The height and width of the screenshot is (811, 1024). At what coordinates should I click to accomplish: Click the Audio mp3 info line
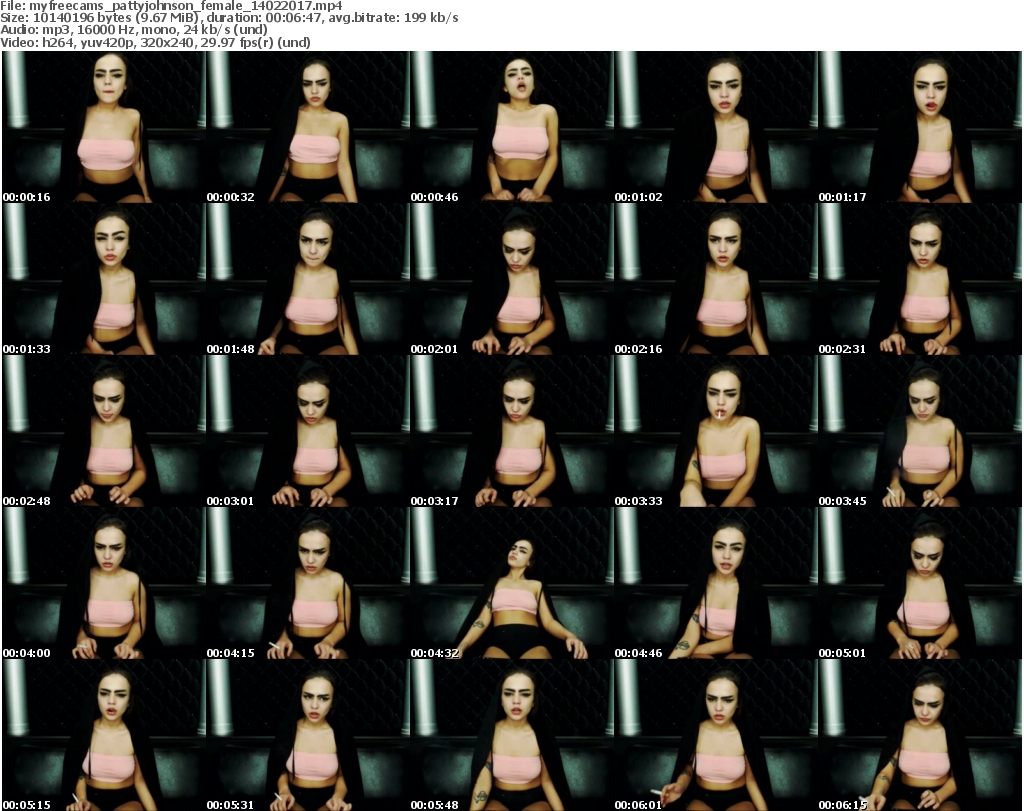pyautogui.click(x=134, y=30)
